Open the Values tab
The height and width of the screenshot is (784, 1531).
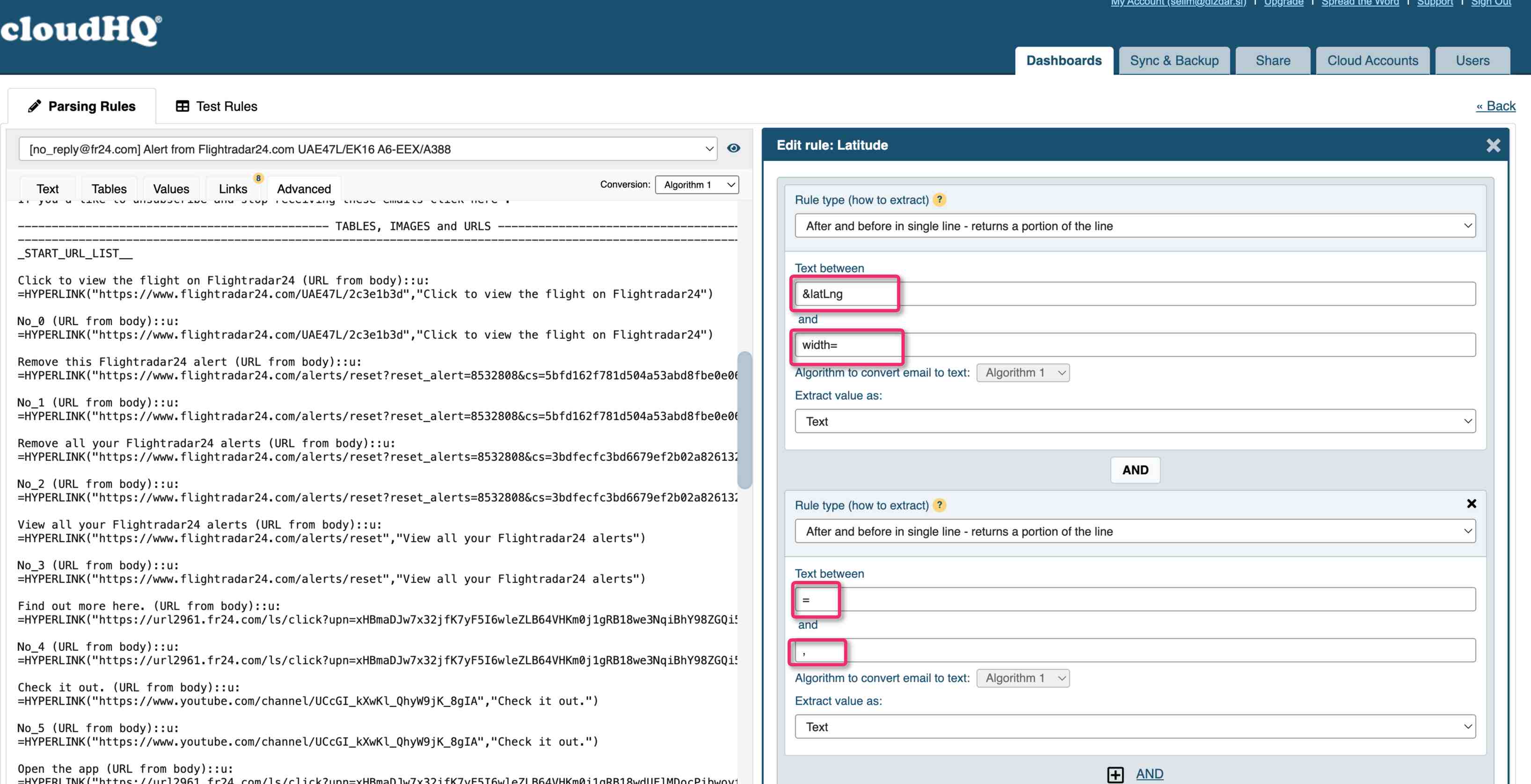[x=171, y=189]
